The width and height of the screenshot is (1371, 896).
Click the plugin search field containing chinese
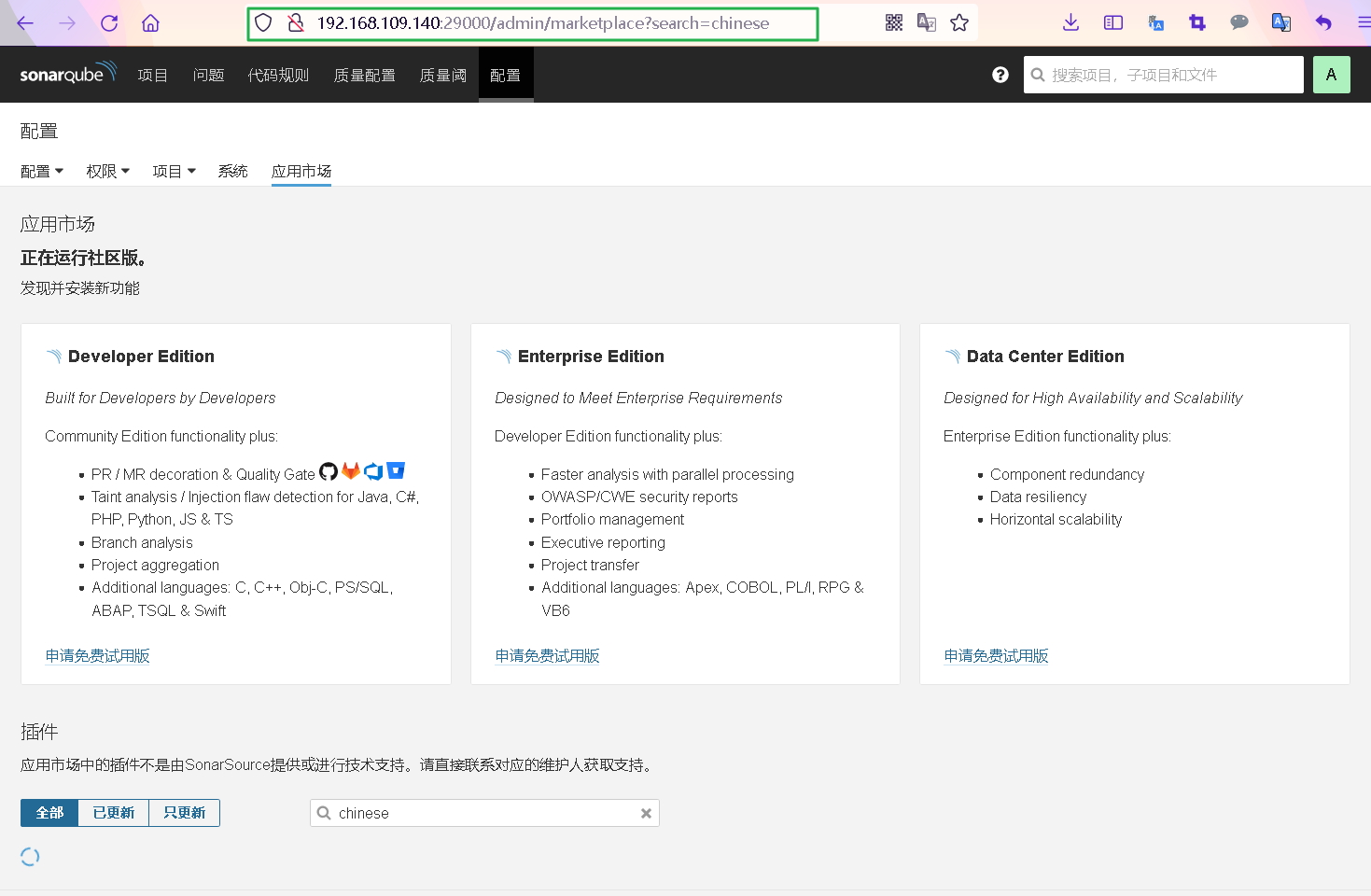484,813
